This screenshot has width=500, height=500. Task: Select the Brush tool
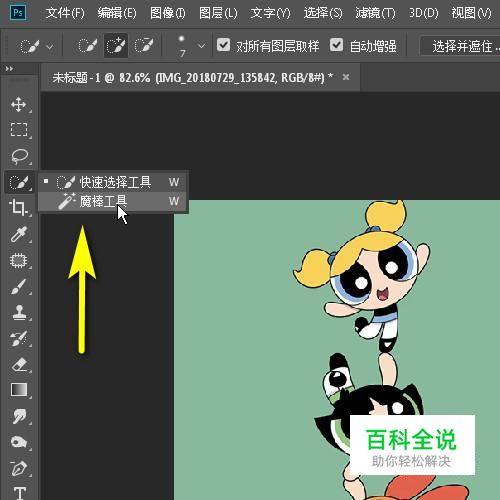pyautogui.click(x=19, y=287)
